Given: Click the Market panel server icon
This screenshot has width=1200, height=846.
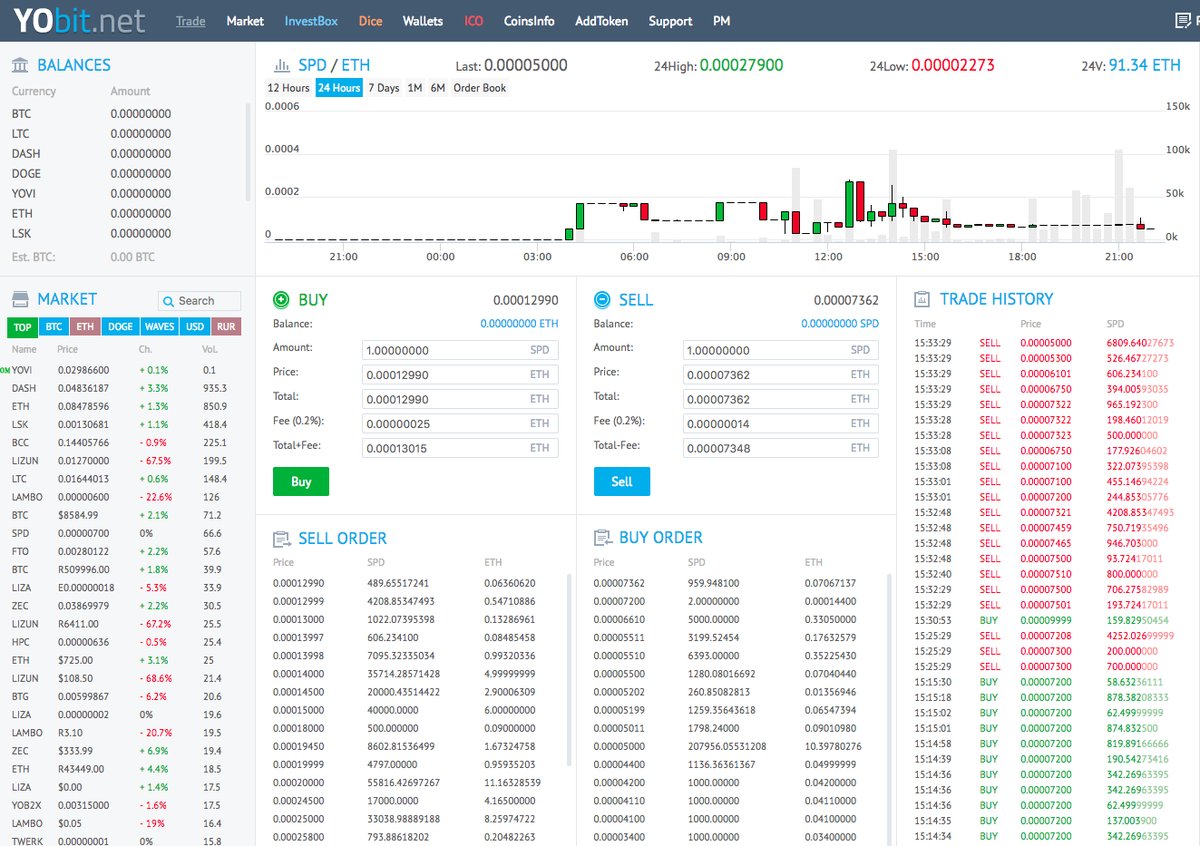Looking at the screenshot, I should coord(20,299).
